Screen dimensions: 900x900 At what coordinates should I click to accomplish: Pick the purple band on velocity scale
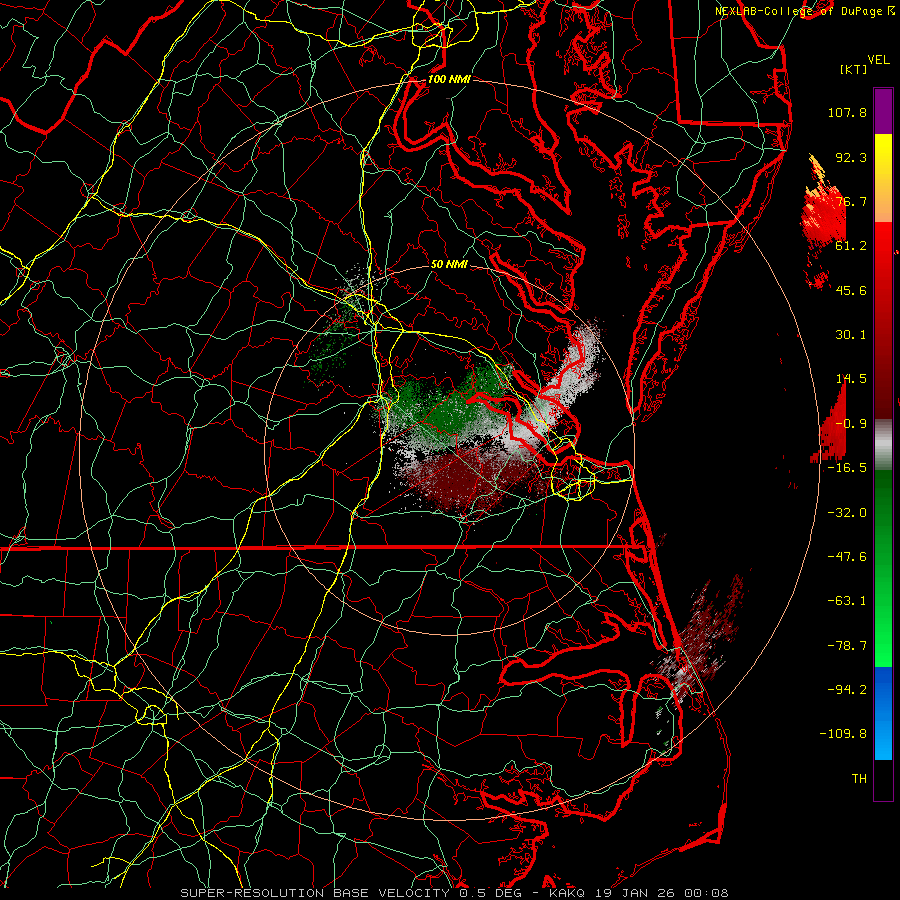883,112
